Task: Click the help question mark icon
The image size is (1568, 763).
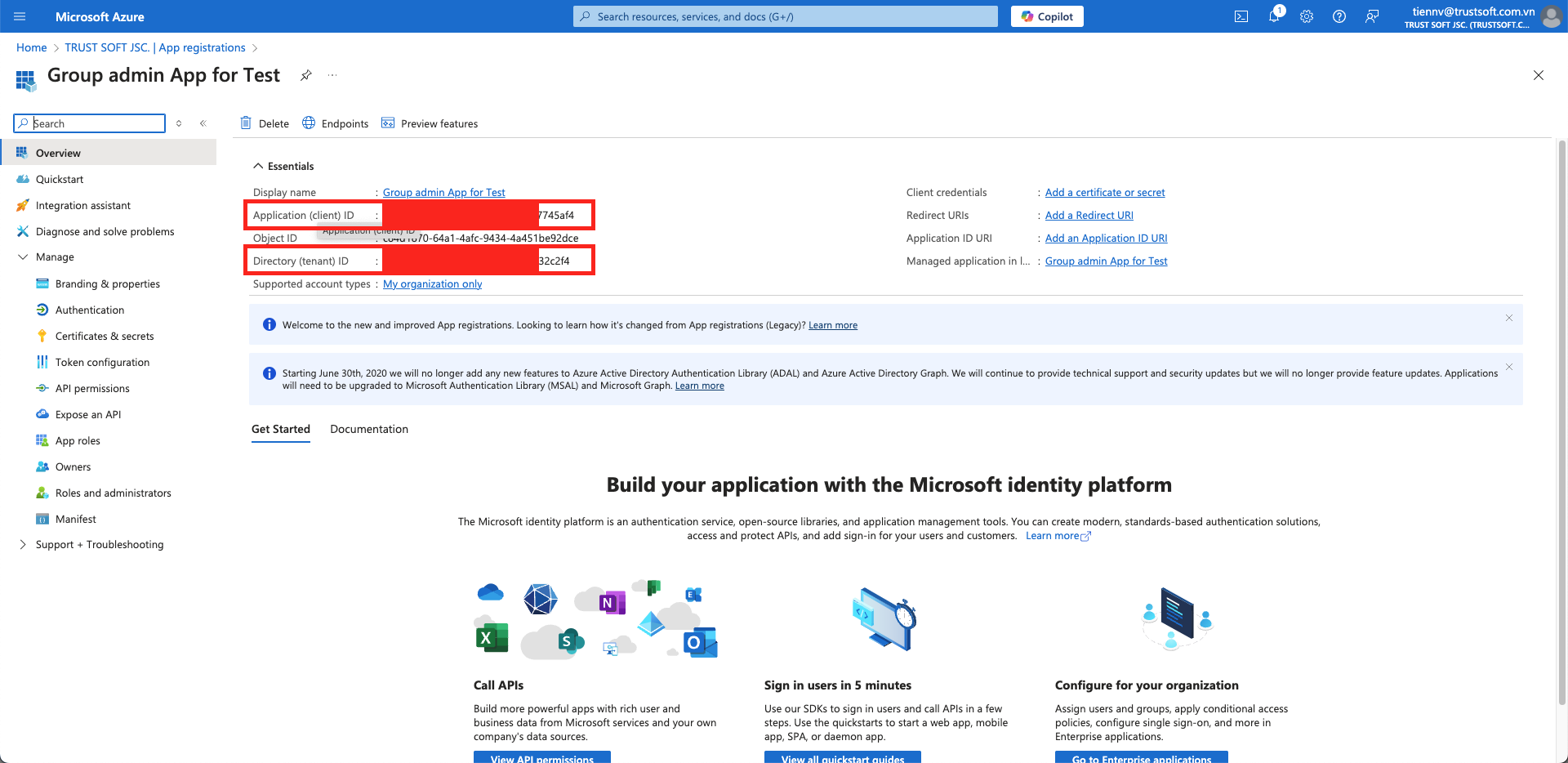Action: pyautogui.click(x=1339, y=16)
